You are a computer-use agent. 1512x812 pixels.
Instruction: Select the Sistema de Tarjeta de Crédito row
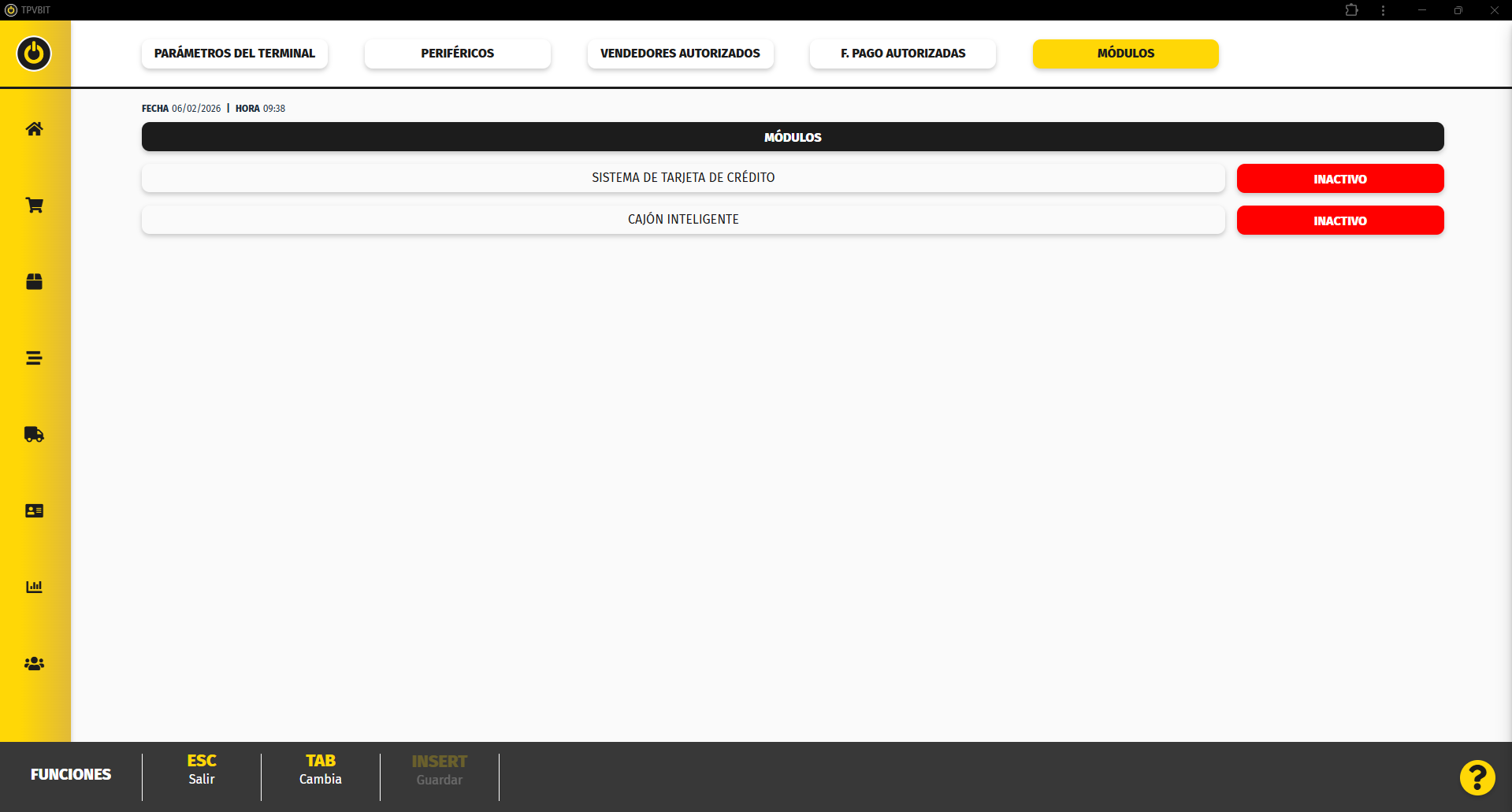(682, 178)
